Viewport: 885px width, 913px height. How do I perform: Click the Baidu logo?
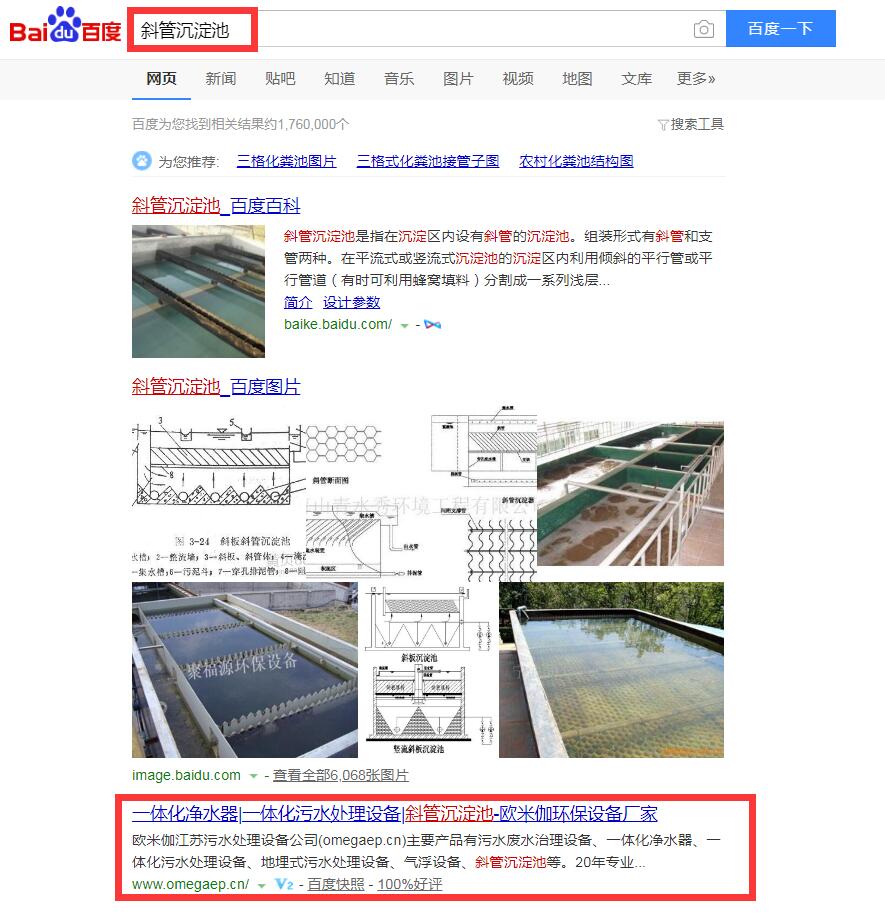(65, 26)
